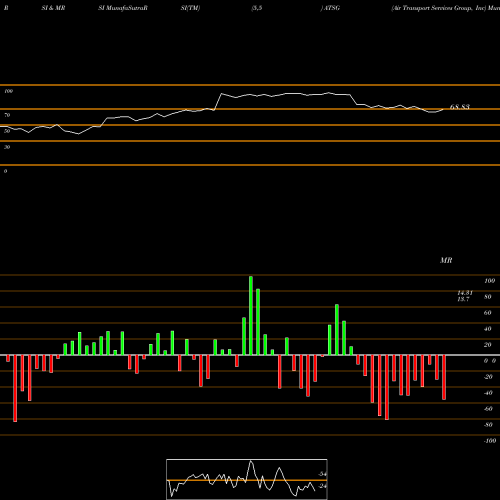The width and height of the screenshot is (500, 500).
Task: Click the last red bar of MR histogram
Action: click(x=444, y=377)
